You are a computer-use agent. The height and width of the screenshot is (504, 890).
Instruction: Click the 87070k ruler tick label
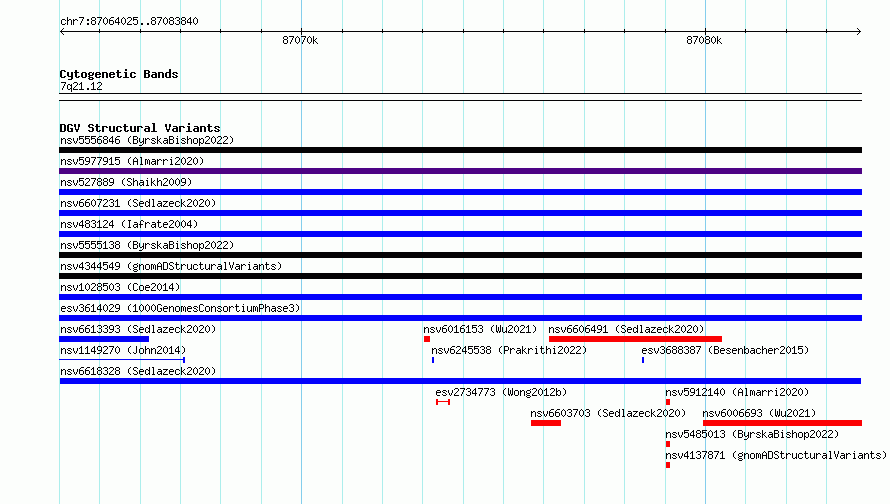tap(300, 40)
